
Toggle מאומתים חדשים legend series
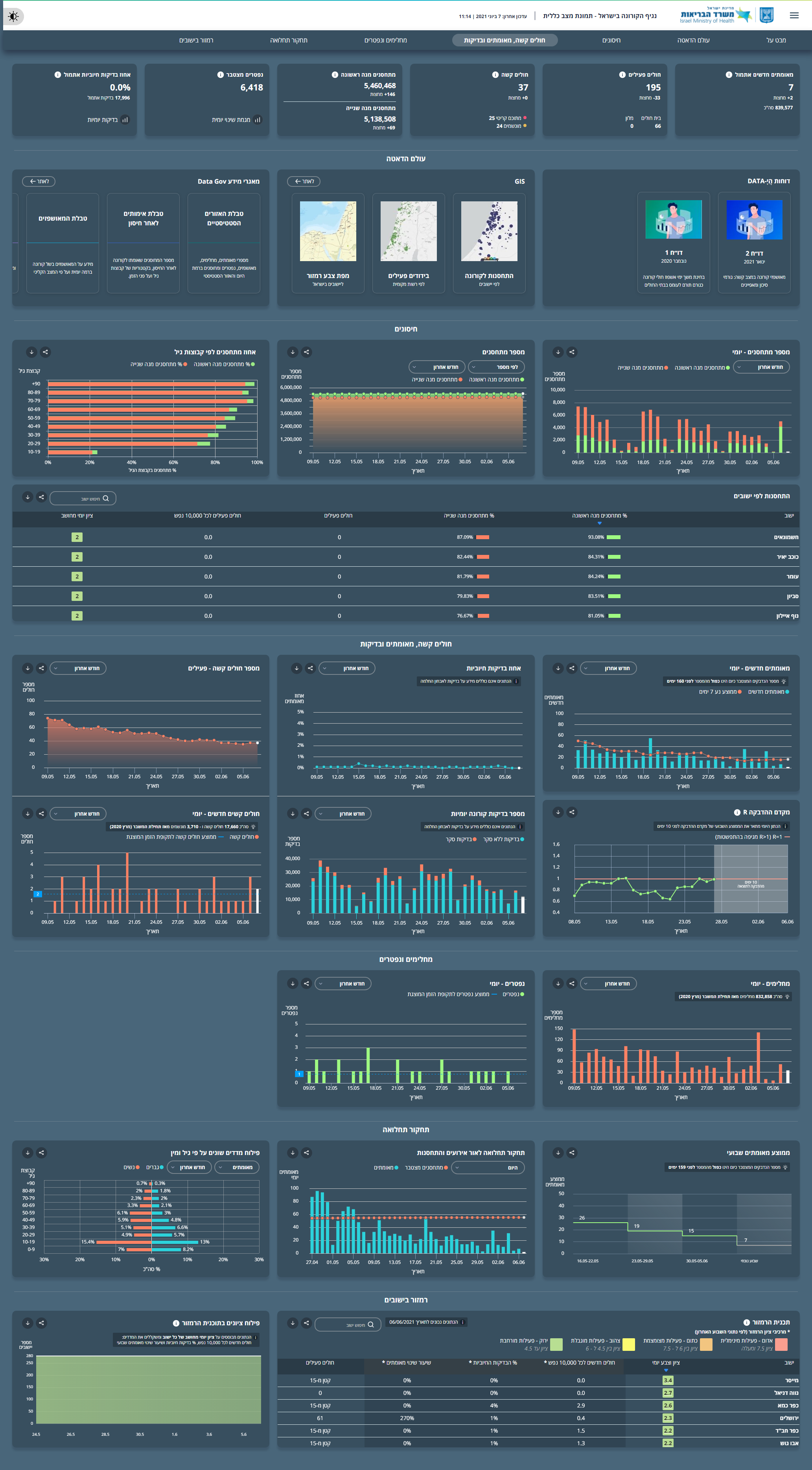point(769,692)
